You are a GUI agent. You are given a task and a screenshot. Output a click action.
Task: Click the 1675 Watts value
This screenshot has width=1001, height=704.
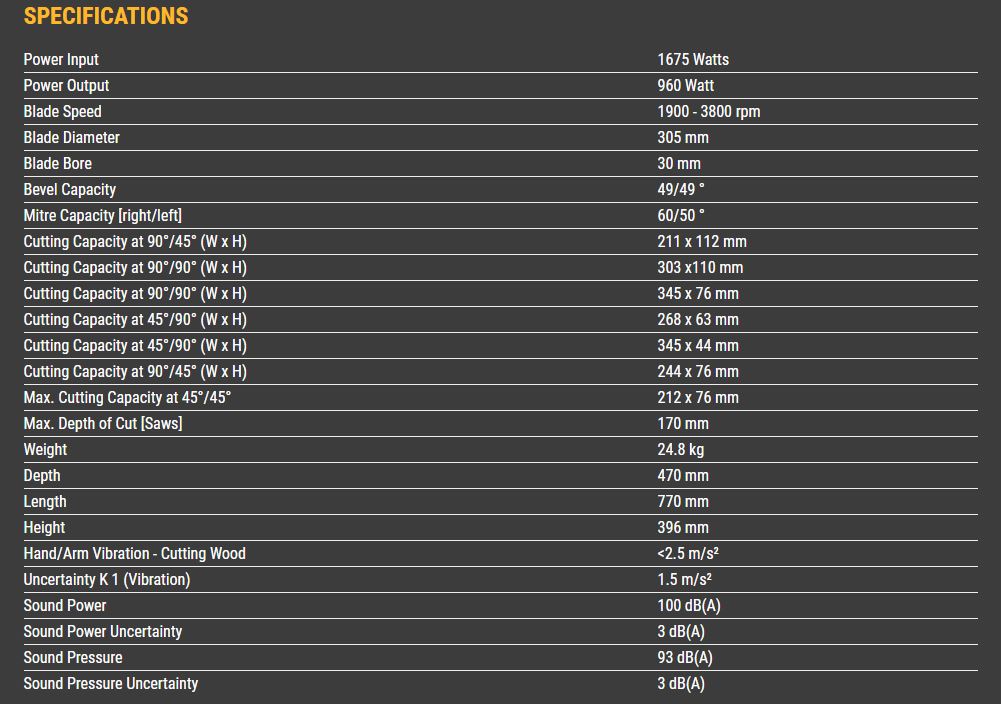pyautogui.click(x=693, y=60)
